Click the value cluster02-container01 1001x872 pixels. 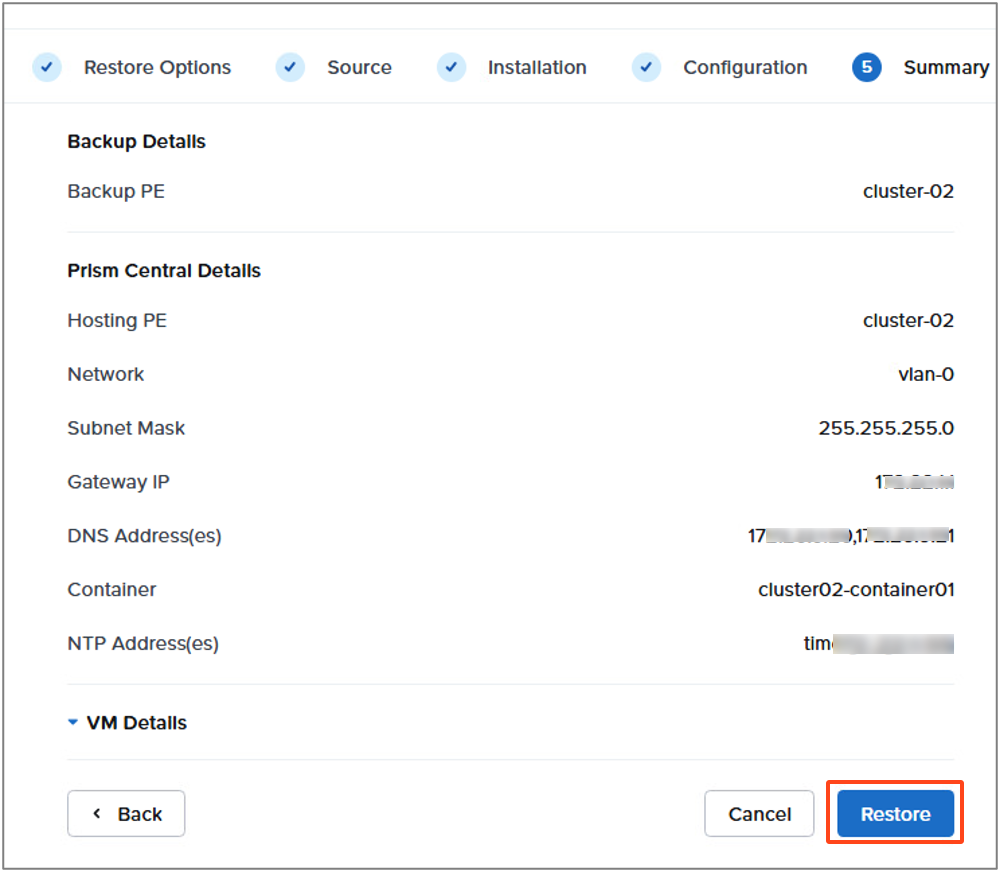856,589
